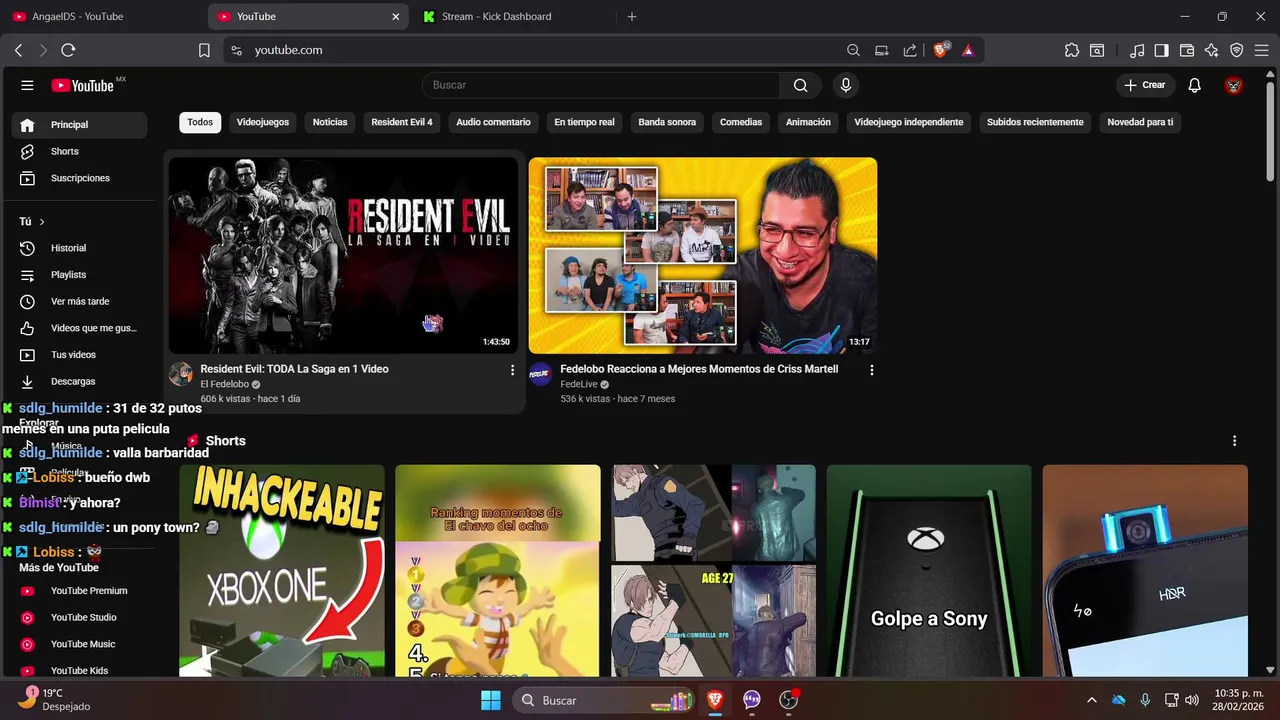
Task: Open the YouTube hamburger guide menu
Action: [x=27, y=85]
